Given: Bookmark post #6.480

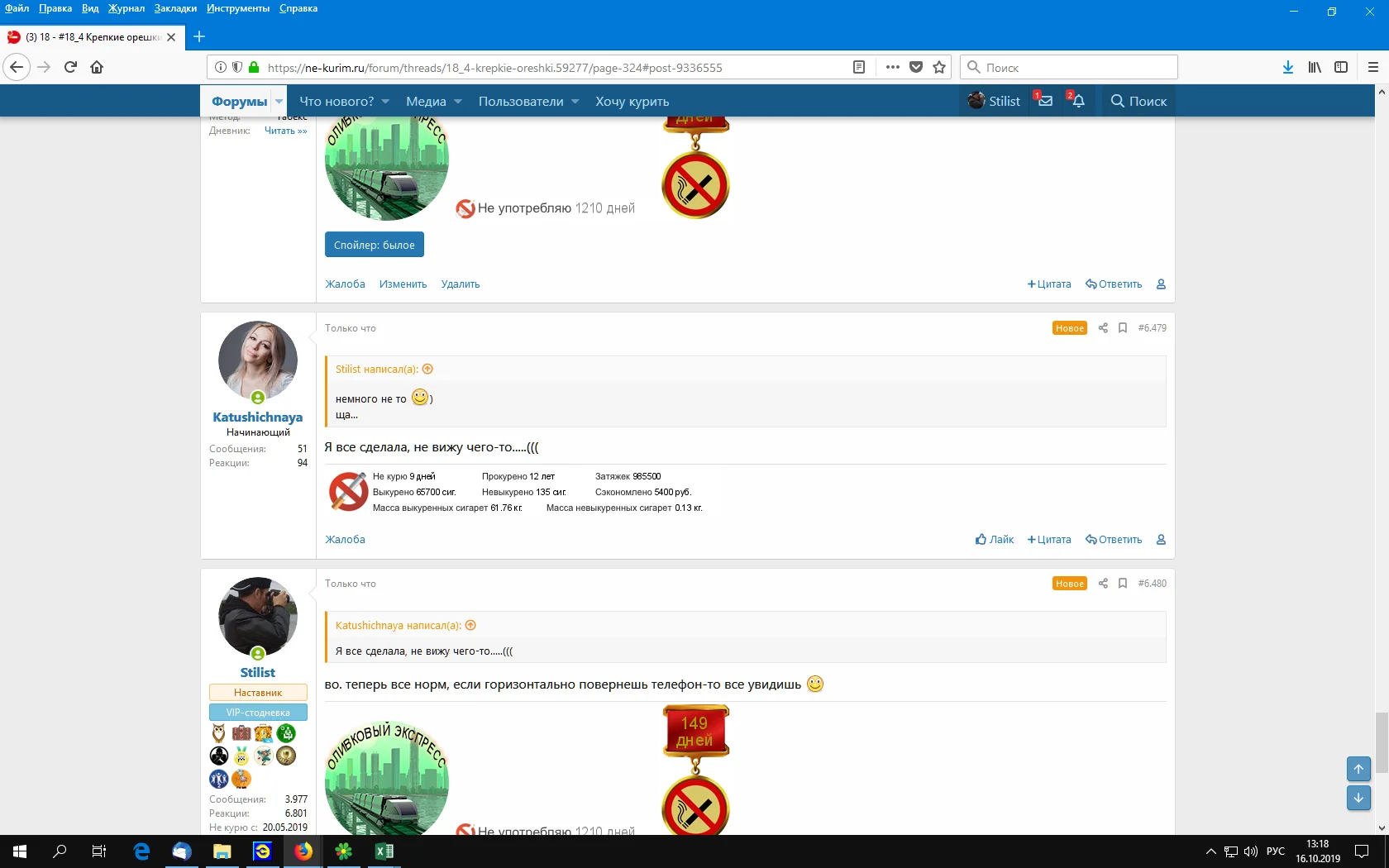Looking at the screenshot, I should [1123, 584].
